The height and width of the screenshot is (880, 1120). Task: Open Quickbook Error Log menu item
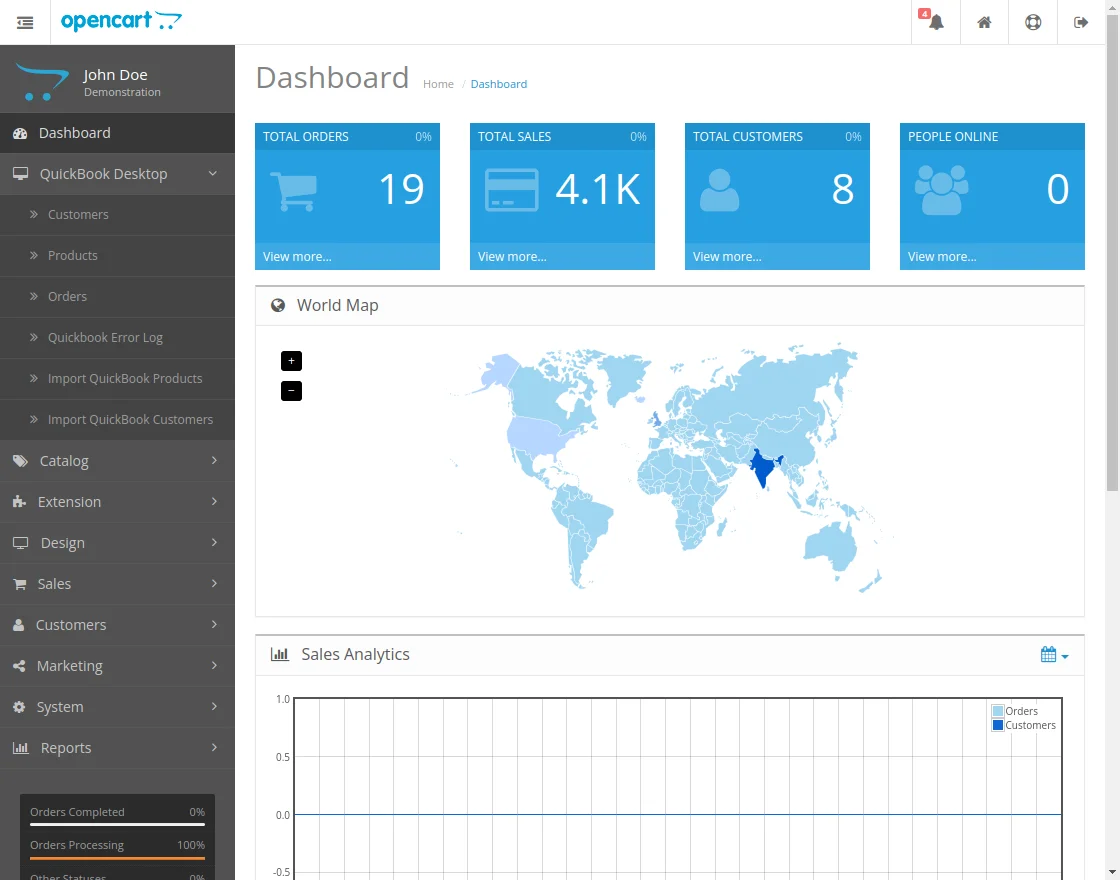click(105, 338)
